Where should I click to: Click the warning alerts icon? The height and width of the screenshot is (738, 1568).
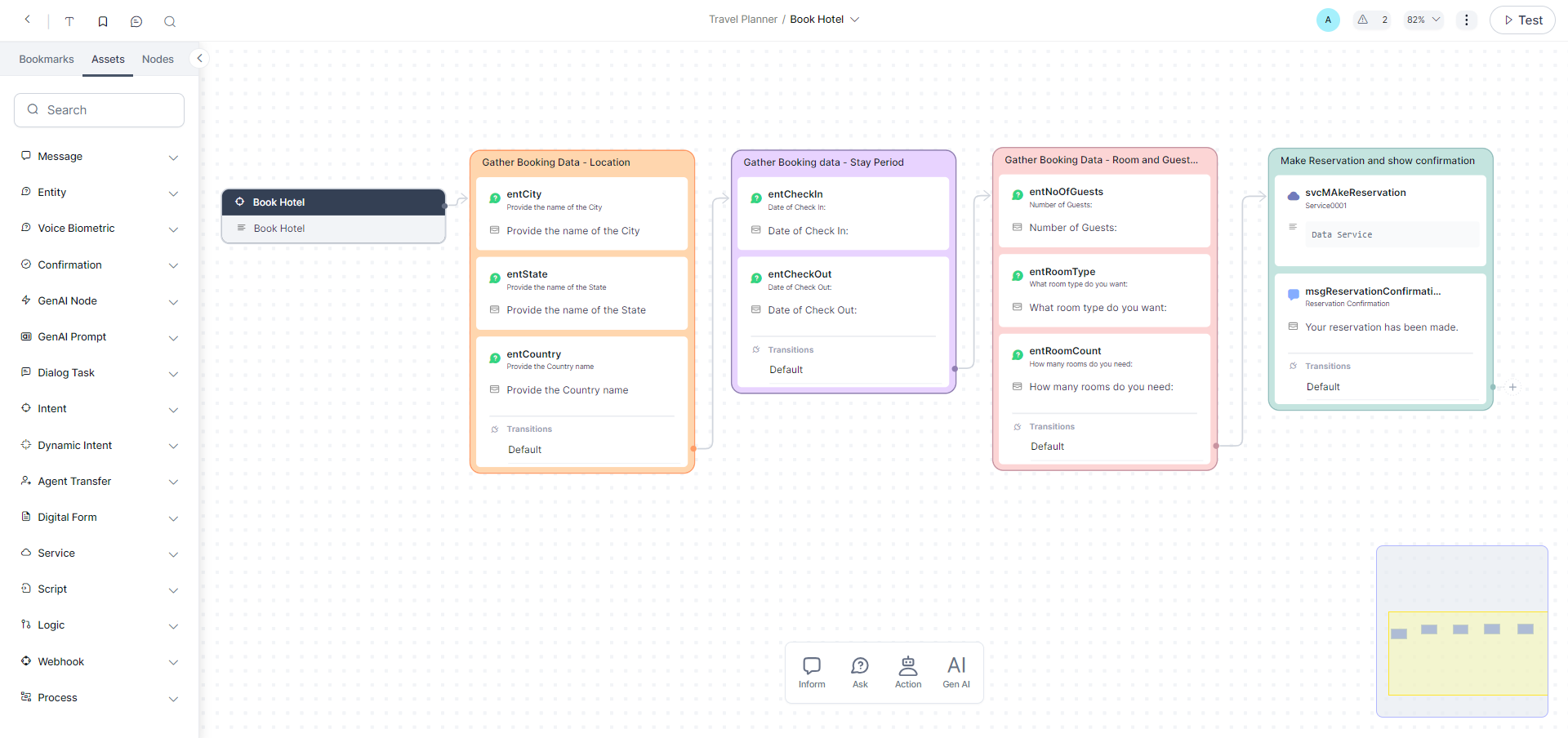pyautogui.click(x=1363, y=20)
